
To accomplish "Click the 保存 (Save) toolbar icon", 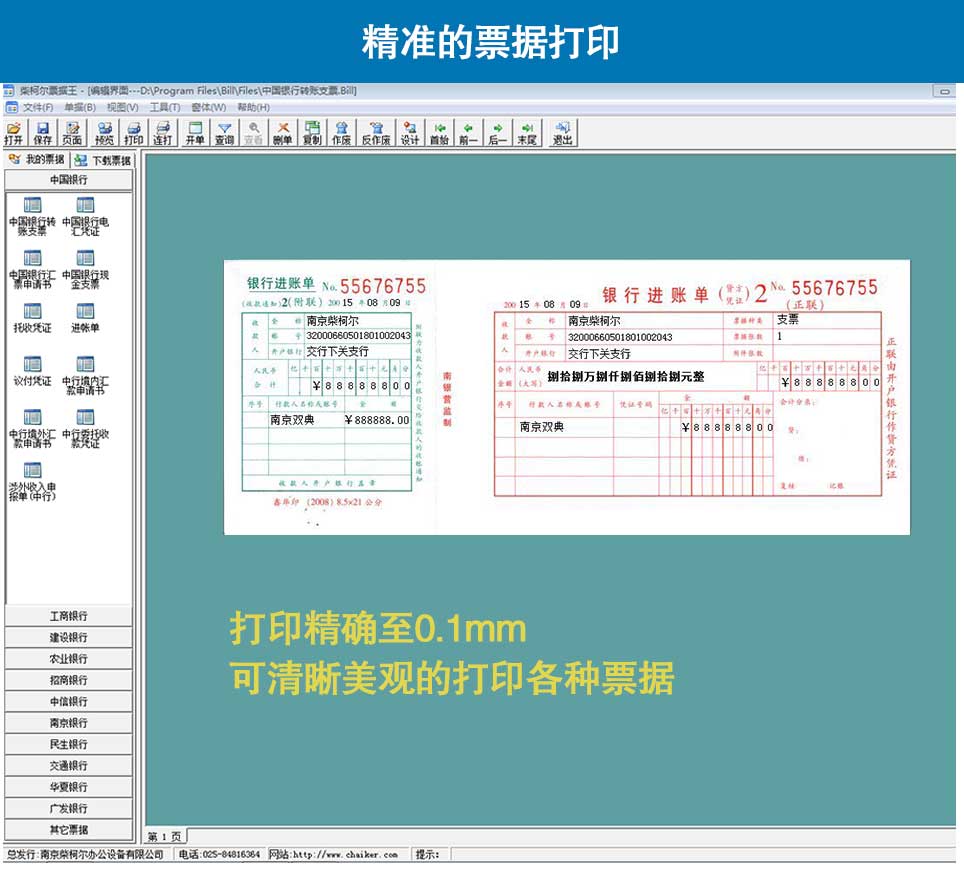I will 43,133.
